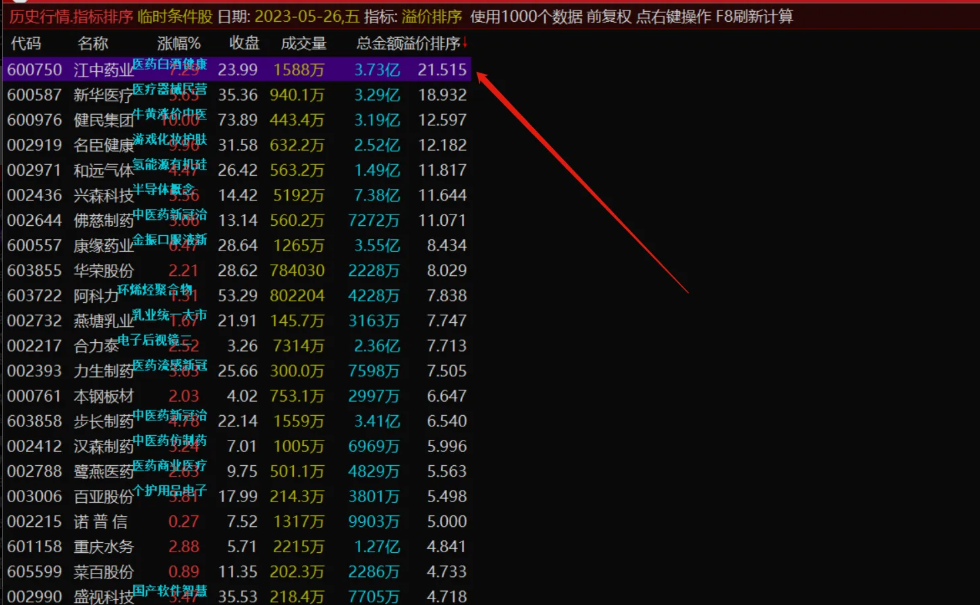Screen dimensions: 980x605
Task: Sort by the 涨幅% column header
Action: [x=179, y=44]
